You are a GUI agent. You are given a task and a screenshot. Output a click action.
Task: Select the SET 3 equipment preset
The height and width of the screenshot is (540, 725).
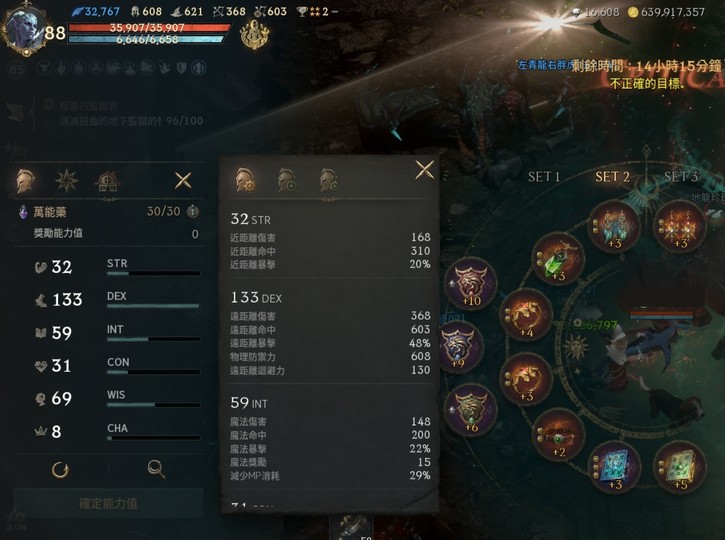pos(680,177)
